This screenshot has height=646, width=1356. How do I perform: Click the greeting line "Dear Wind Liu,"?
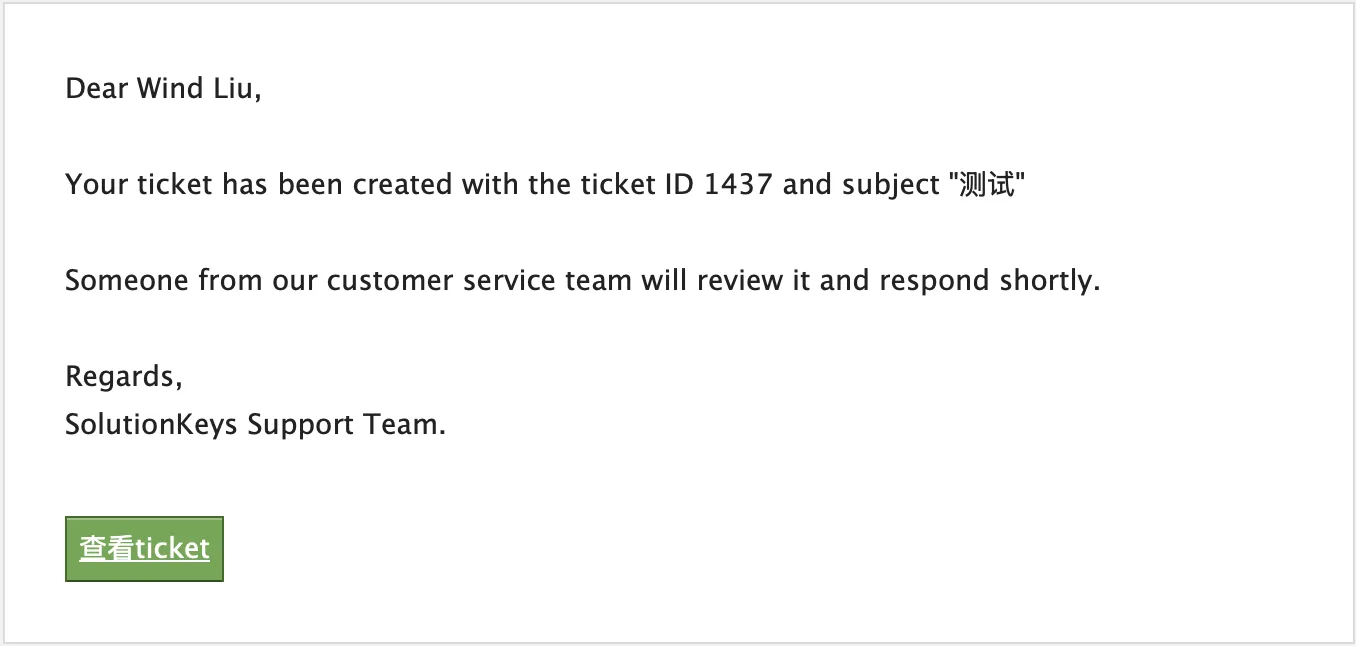[x=163, y=89]
